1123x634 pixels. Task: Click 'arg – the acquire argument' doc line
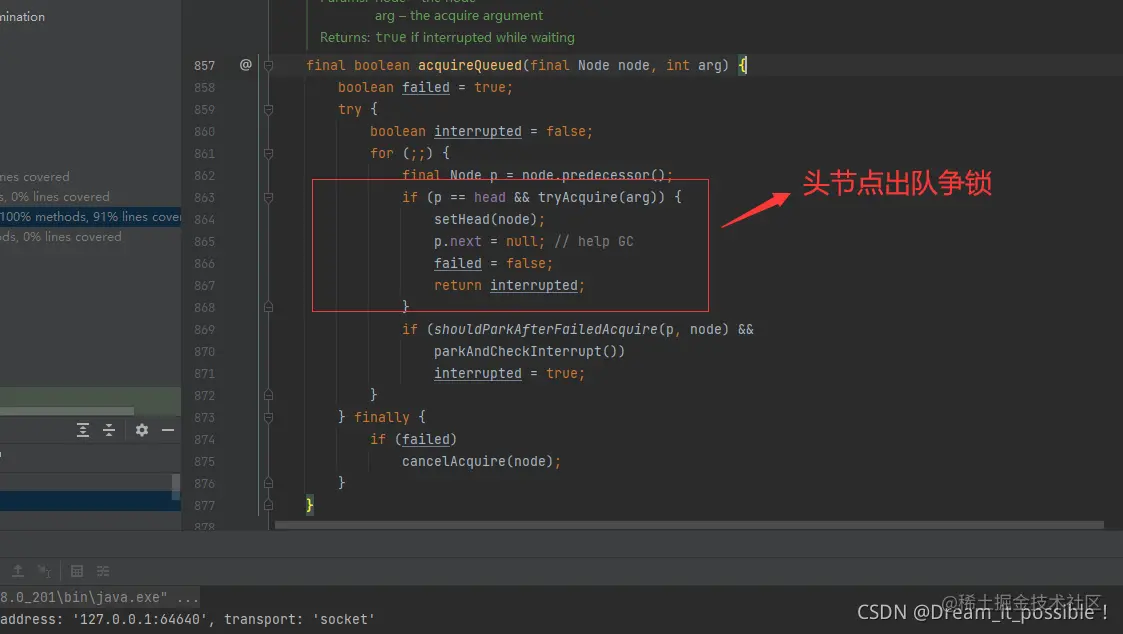[x=459, y=16]
